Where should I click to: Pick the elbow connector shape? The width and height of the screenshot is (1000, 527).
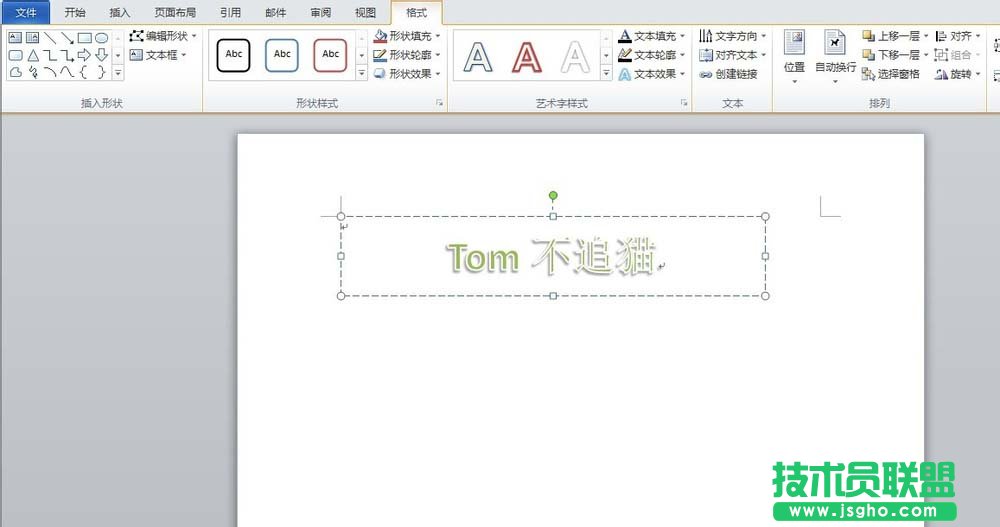[x=50, y=56]
